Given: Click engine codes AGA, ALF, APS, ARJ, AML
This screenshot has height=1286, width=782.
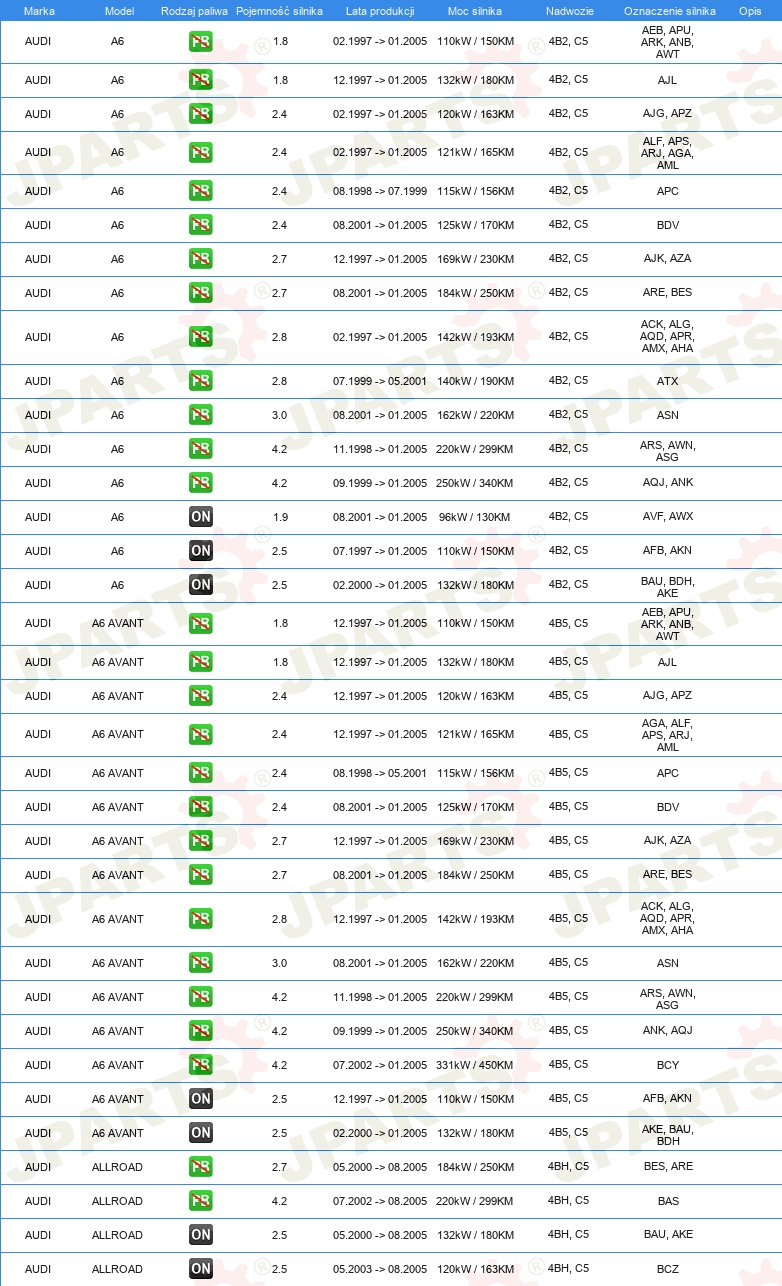Looking at the screenshot, I should [668, 735].
